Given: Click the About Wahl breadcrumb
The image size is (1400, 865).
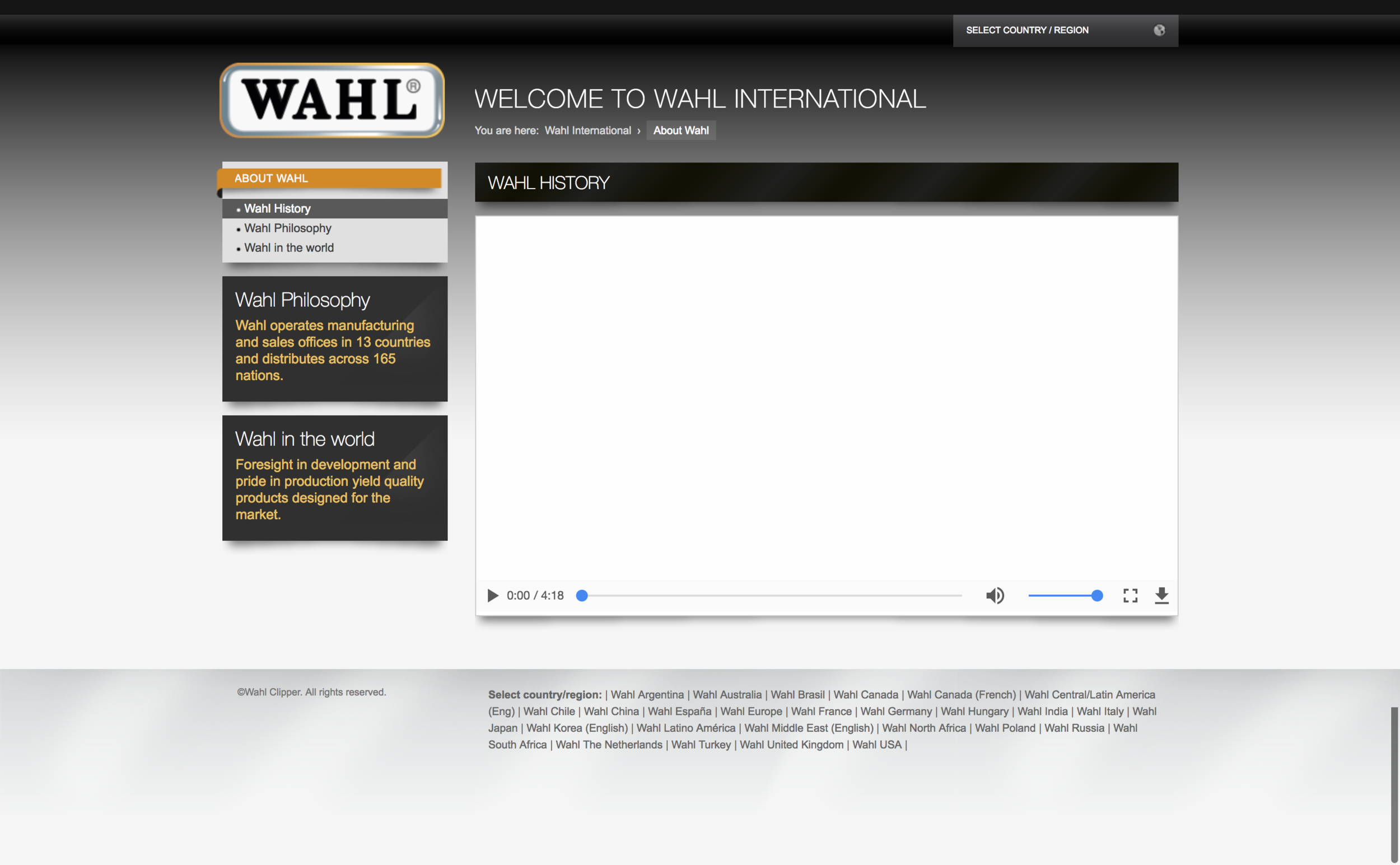Looking at the screenshot, I should pyautogui.click(x=681, y=130).
